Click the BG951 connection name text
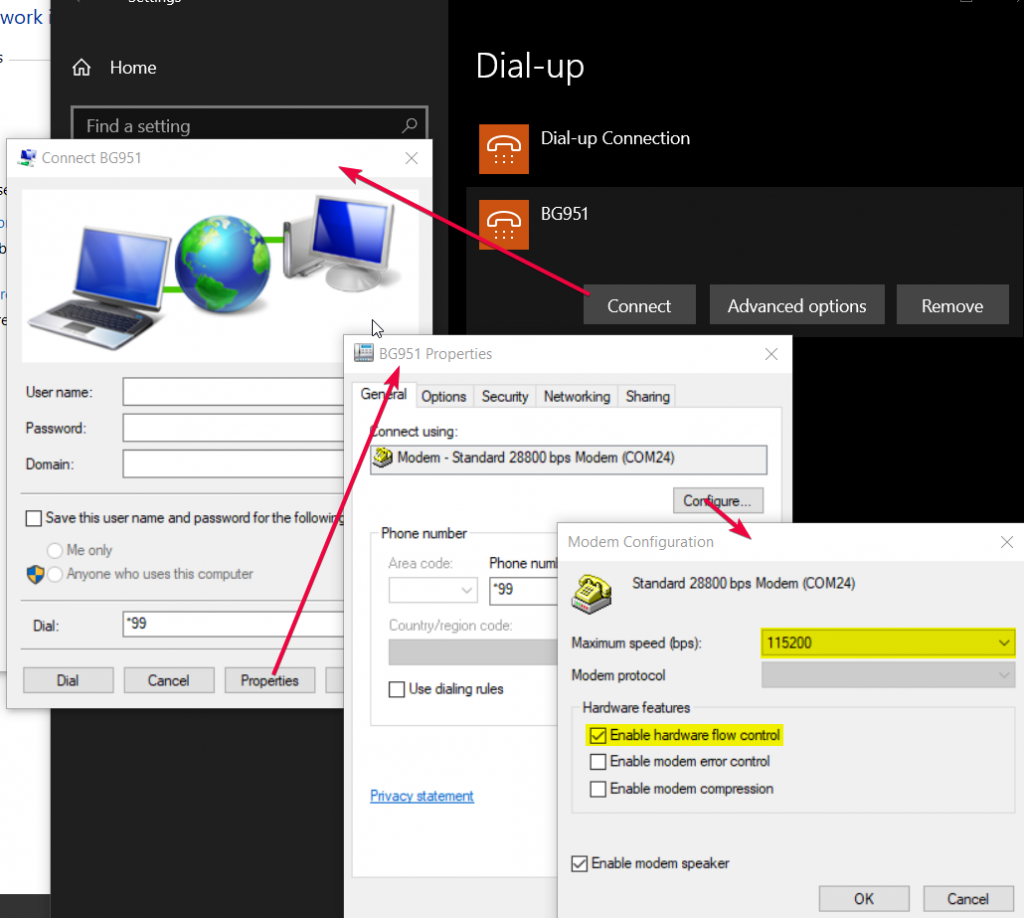 [x=564, y=214]
